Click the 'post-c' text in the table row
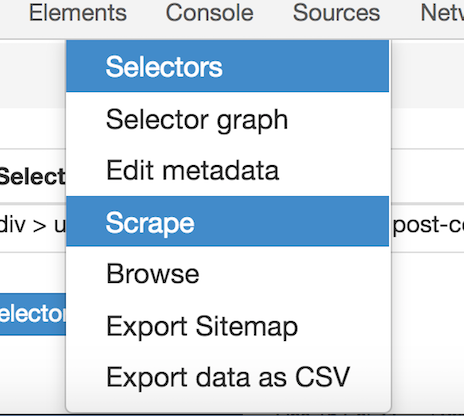Viewport: 464px width, 416px height. coord(429,225)
